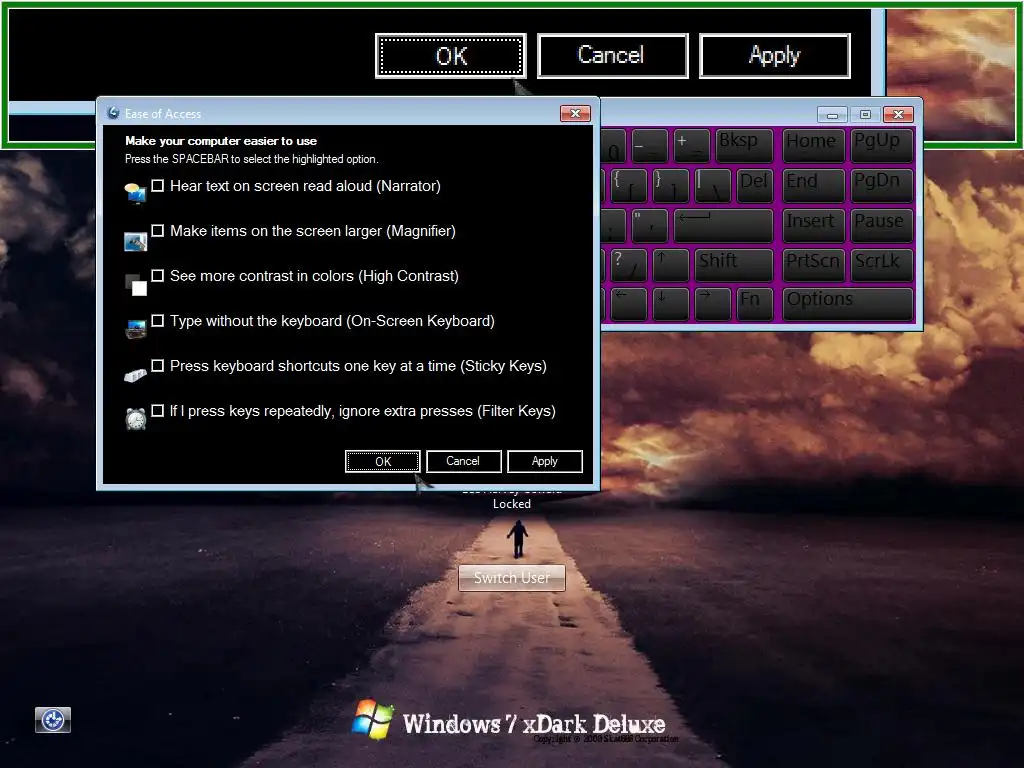Click the Sticky Keys keyboard key icon
This screenshot has width=1024, height=768.
pyautogui.click(x=135, y=375)
